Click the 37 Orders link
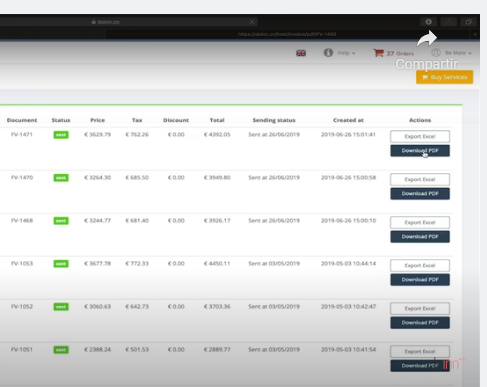Viewport: 487px width, 387px height. [400, 53]
